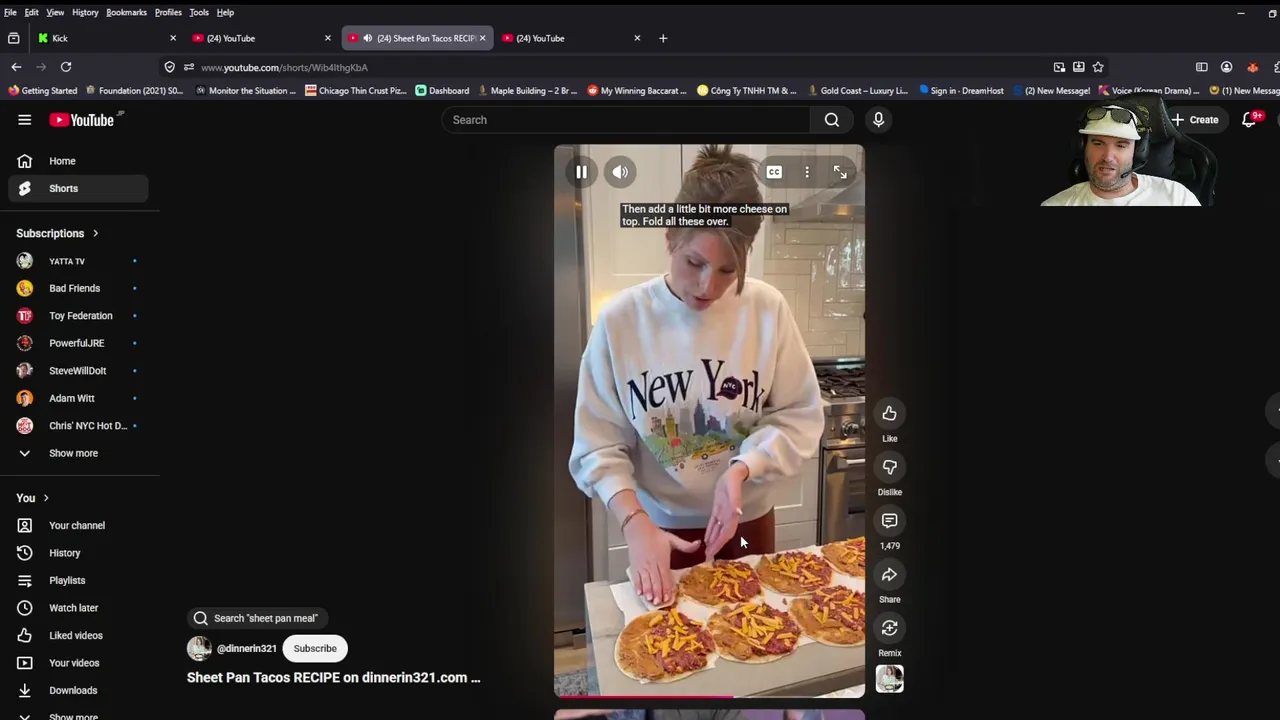Switch to the first (24) YouTube tab
This screenshot has width=1280, height=720.
click(260, 38)
